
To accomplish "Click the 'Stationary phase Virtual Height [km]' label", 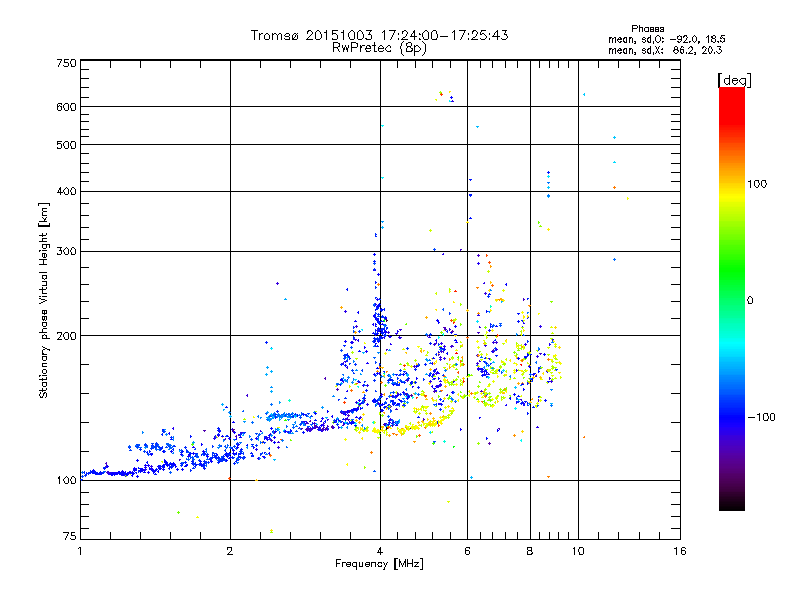I will 44,300.
